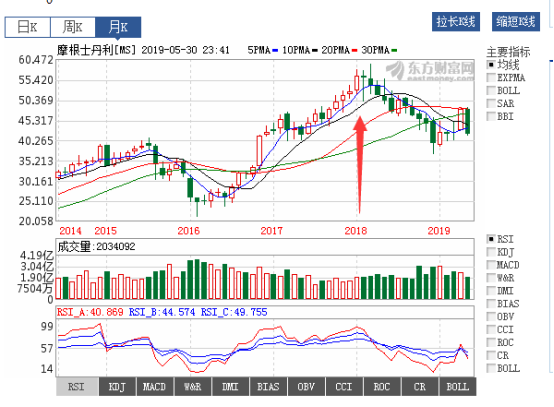Open the MACD tab at chart bottom
The image size is (554, 407).
coord(155,387)
